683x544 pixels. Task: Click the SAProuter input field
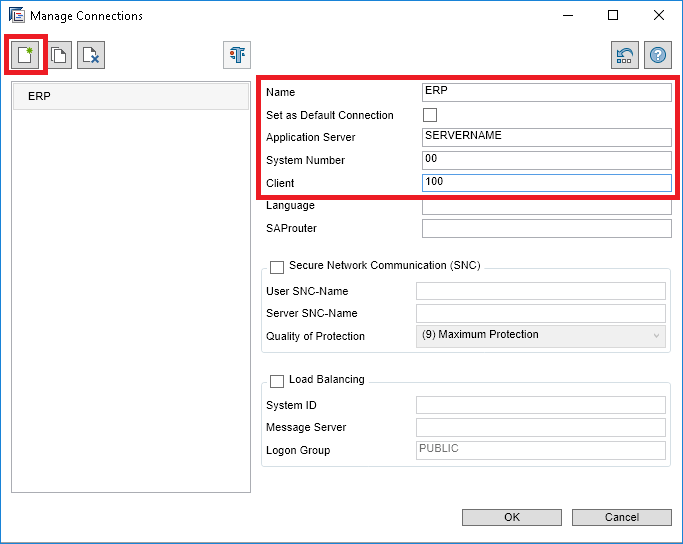pyautogui.click(x=546, y=229)
